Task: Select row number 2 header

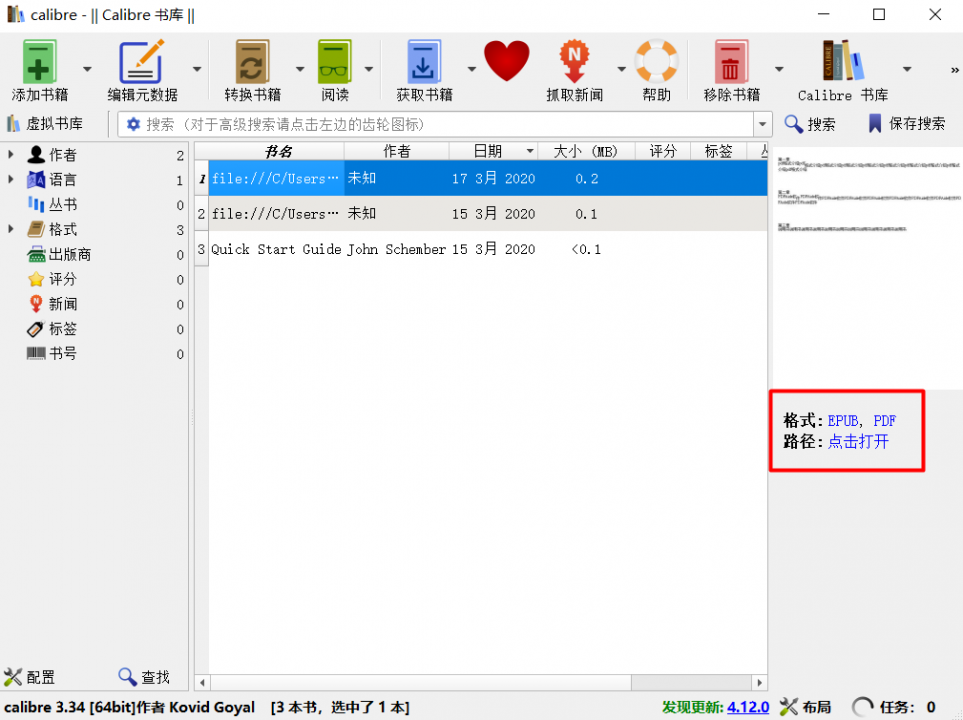Action: click(201, 214)
